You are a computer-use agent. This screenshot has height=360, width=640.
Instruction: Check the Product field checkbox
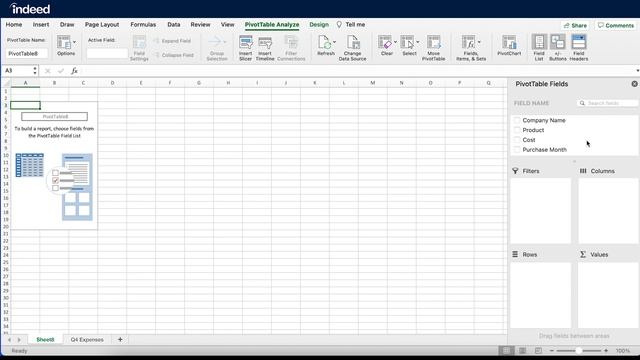[x=517, y=130]
